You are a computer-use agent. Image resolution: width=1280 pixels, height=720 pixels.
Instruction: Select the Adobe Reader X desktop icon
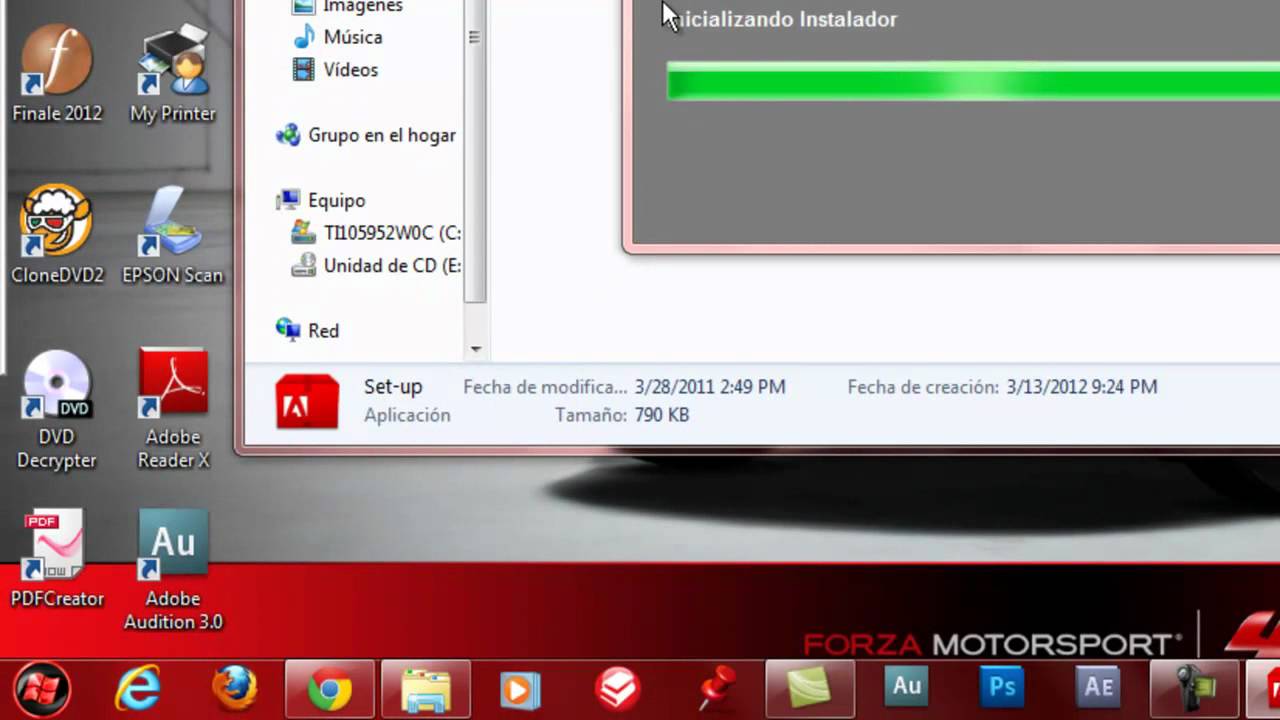pos(173,408)
